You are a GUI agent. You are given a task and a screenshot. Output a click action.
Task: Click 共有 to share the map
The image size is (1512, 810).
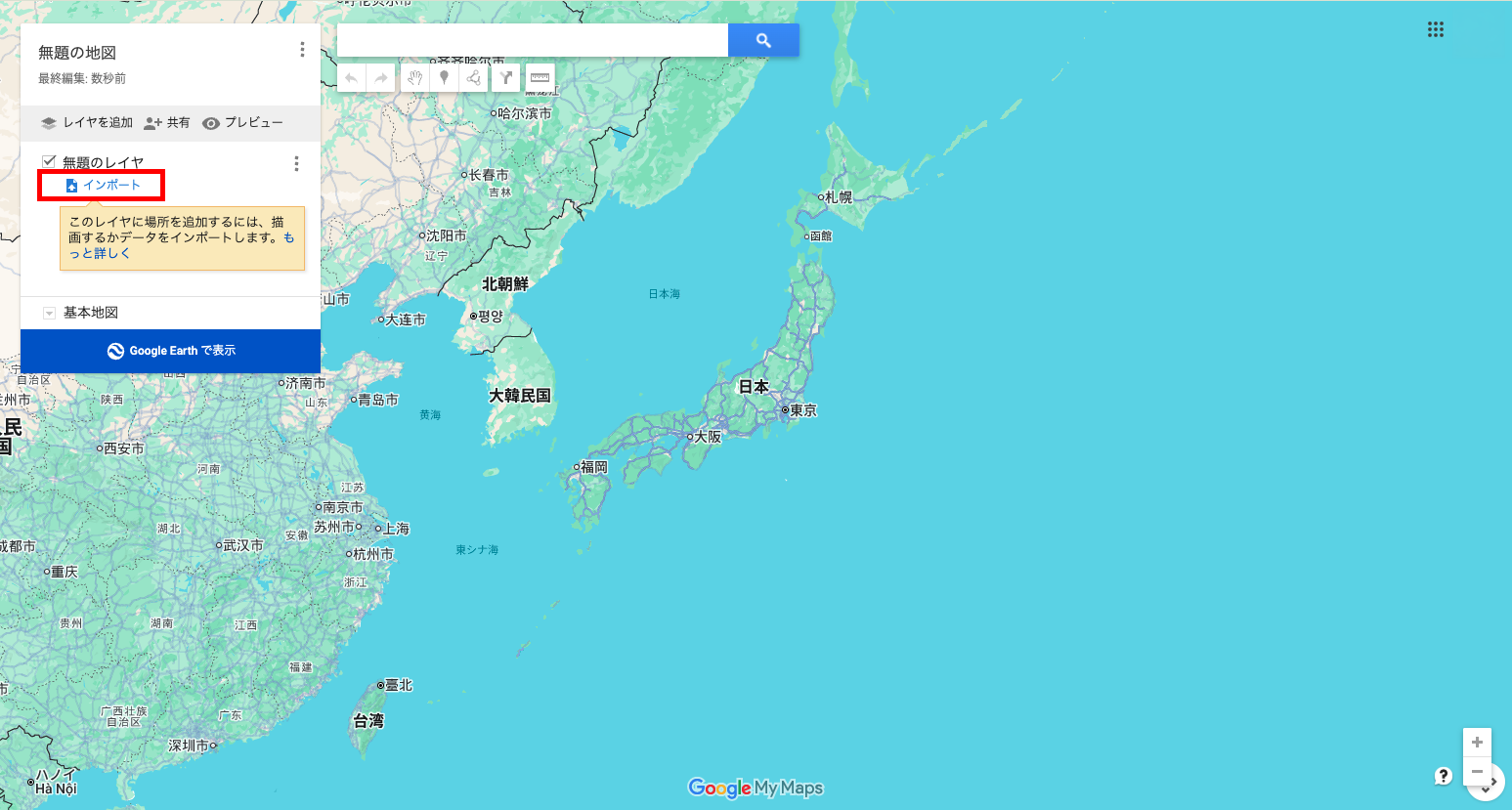click(x=167, y=123)
